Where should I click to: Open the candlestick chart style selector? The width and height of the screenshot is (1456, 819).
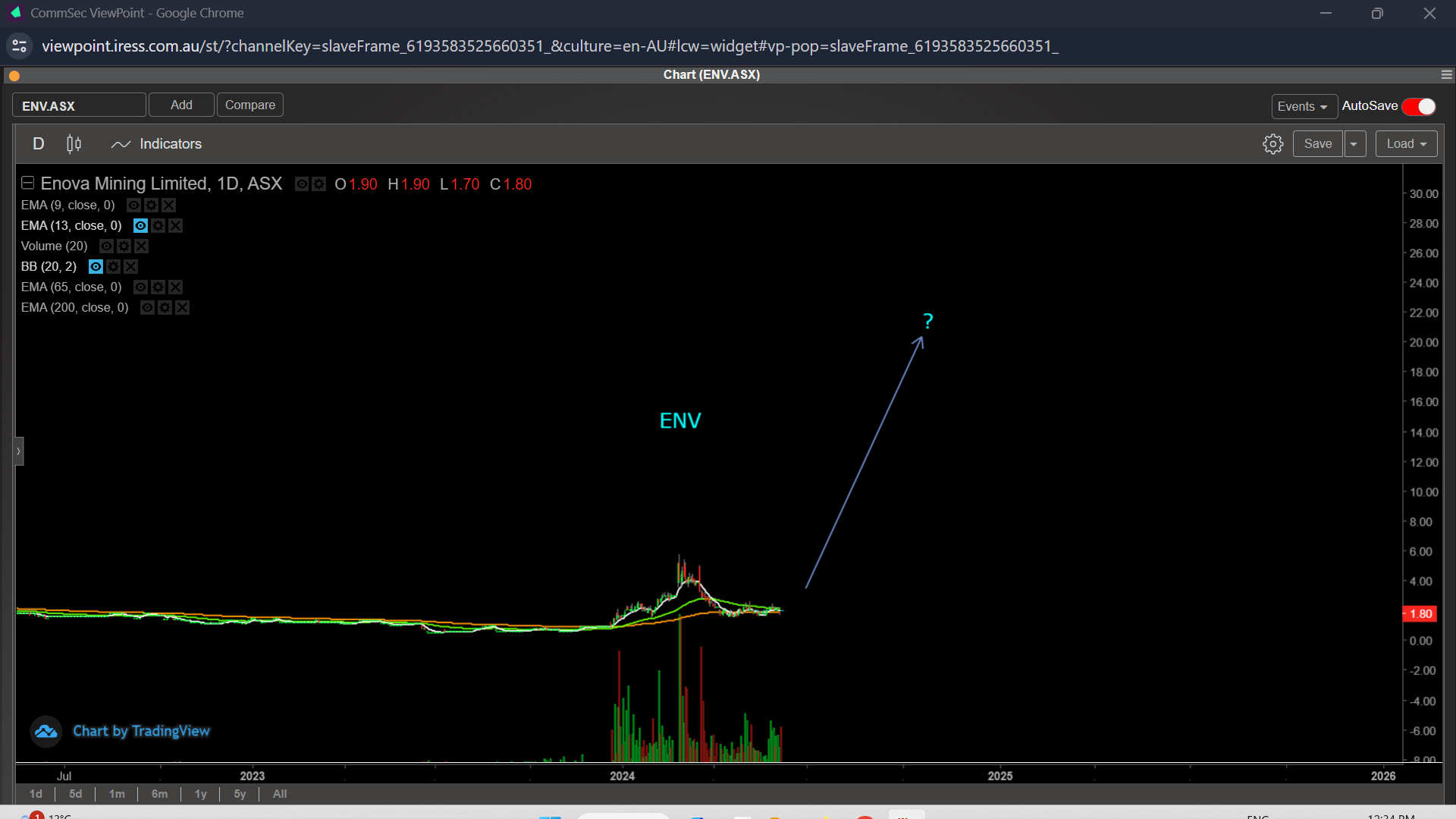click(x=74, y=144)
